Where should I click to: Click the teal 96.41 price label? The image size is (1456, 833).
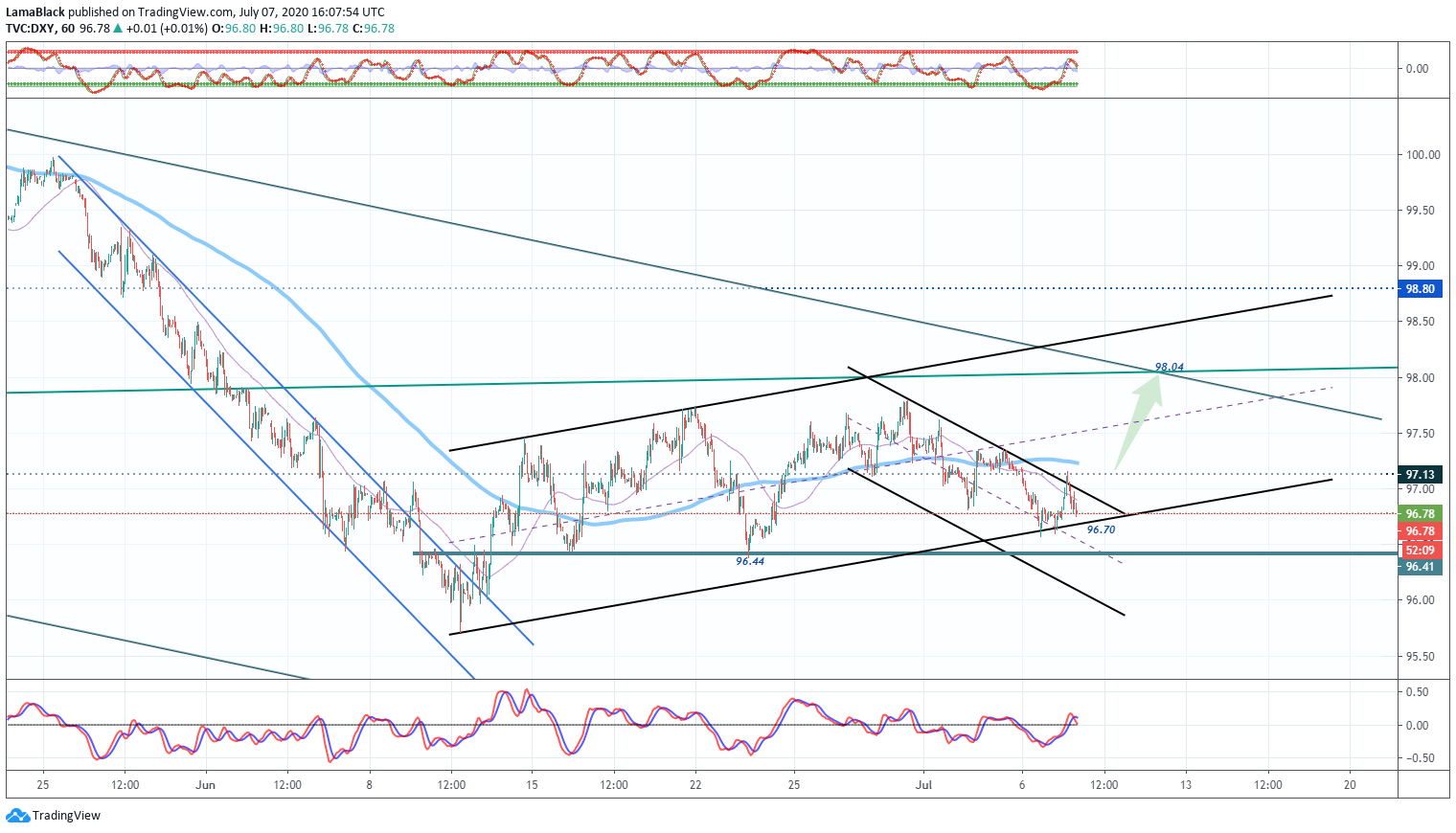click(x=1420, y=567)
